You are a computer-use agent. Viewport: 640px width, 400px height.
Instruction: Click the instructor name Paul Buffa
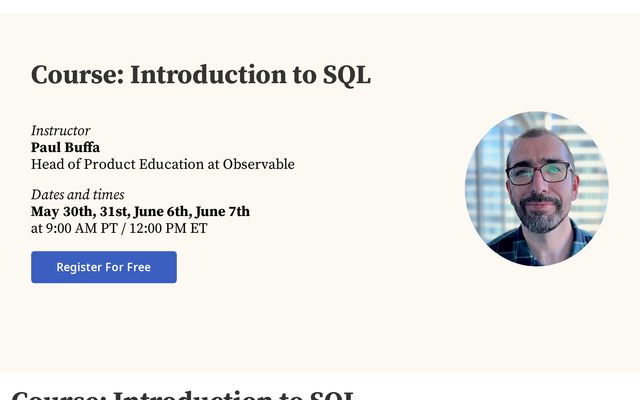coord(65,147)
